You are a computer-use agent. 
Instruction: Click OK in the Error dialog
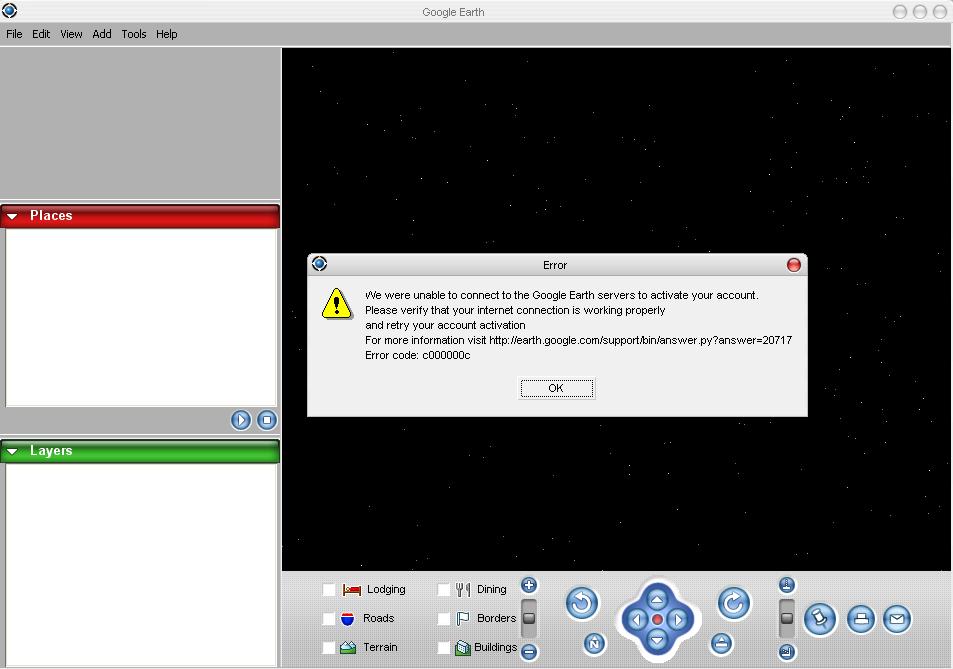point(557,388)
